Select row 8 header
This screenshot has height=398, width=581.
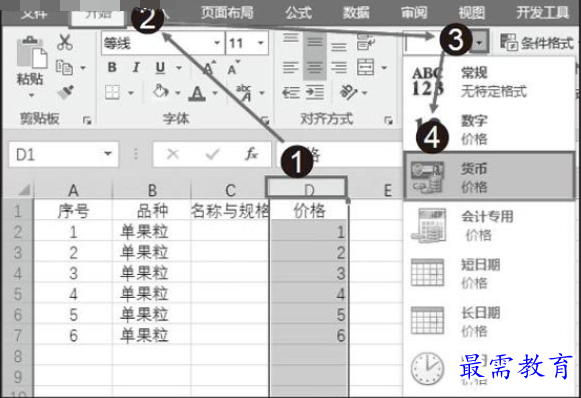(17, 356)
